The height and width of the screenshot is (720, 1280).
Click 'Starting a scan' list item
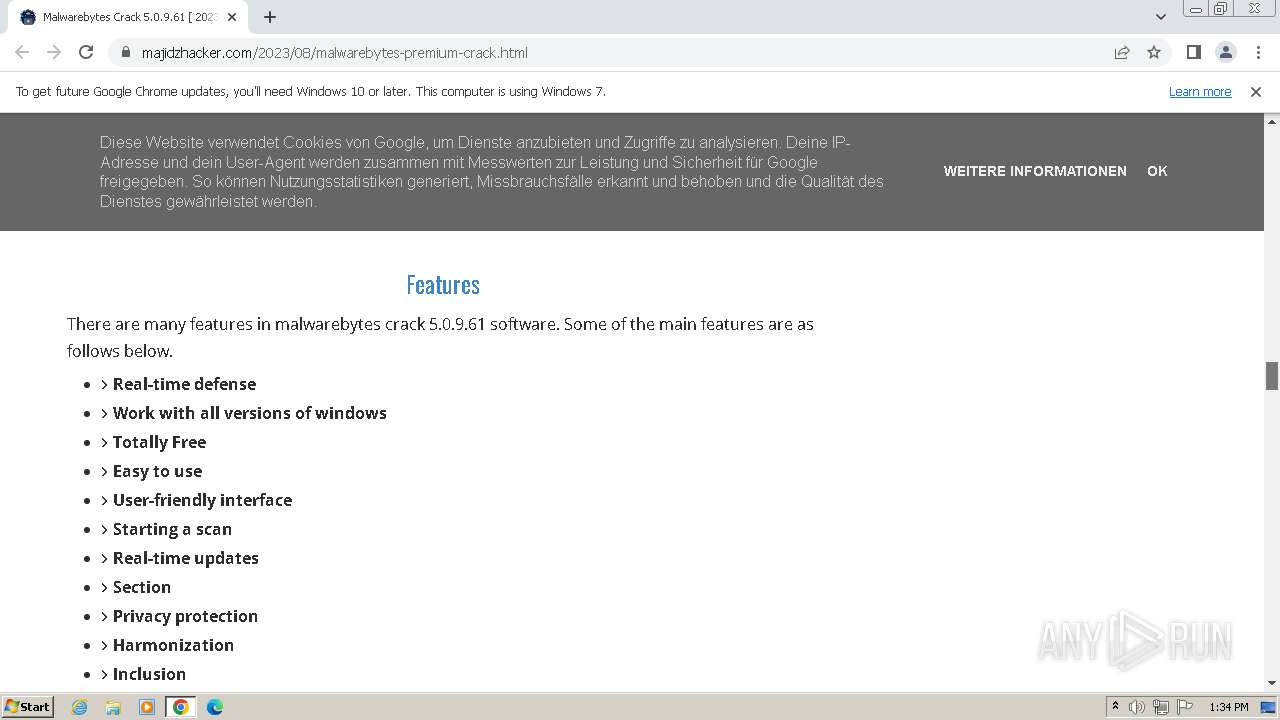(x=172, y=529)
